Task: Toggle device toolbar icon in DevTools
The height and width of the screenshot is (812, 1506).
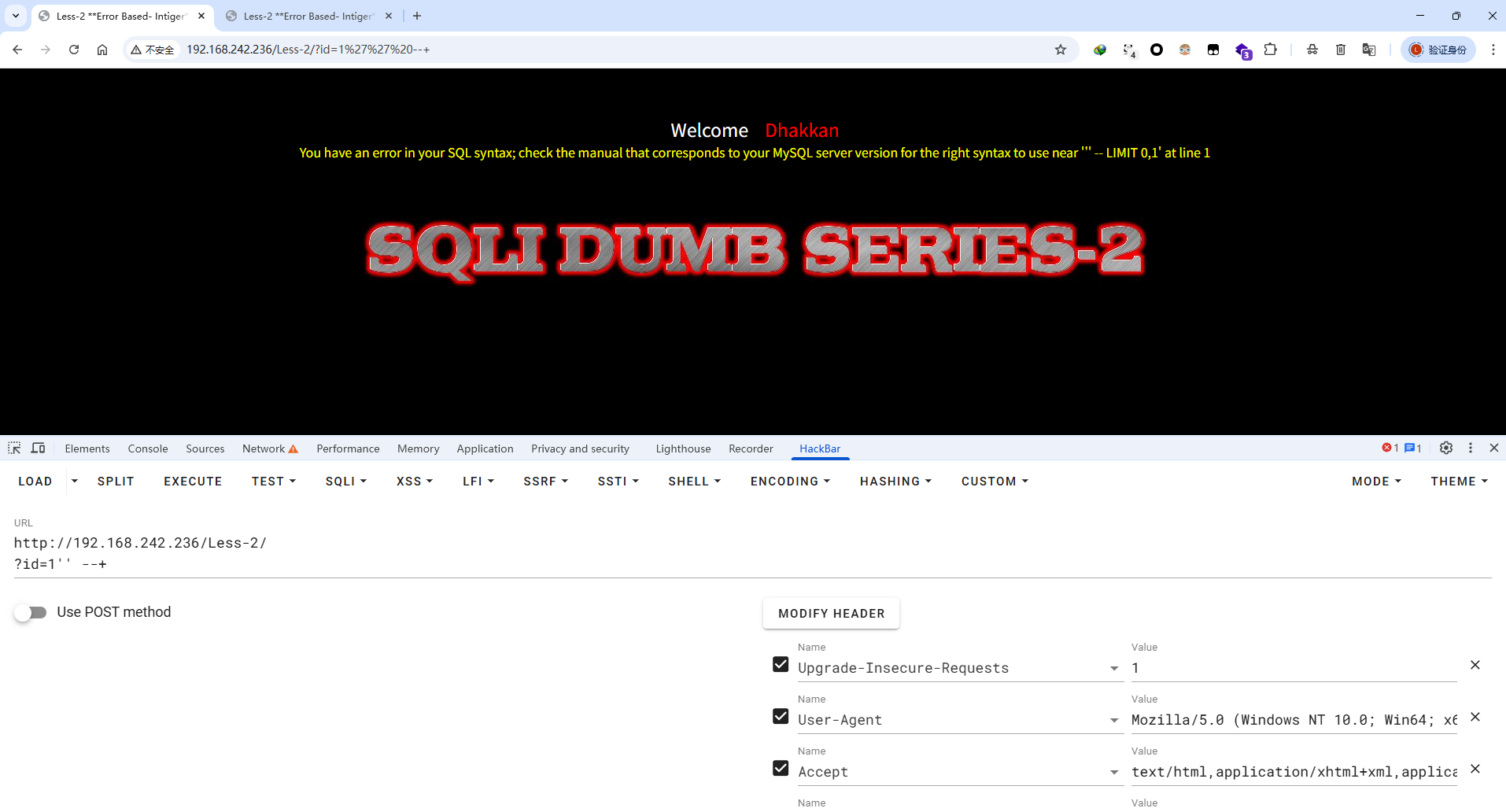Action: pos(38,448)
